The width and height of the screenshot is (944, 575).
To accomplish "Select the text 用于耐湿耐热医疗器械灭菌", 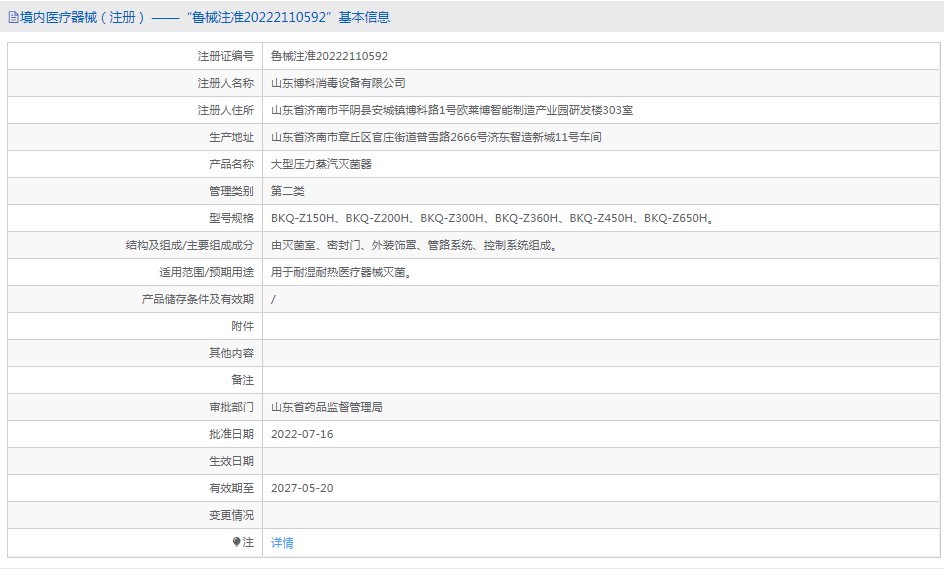I will coord(341,272).
